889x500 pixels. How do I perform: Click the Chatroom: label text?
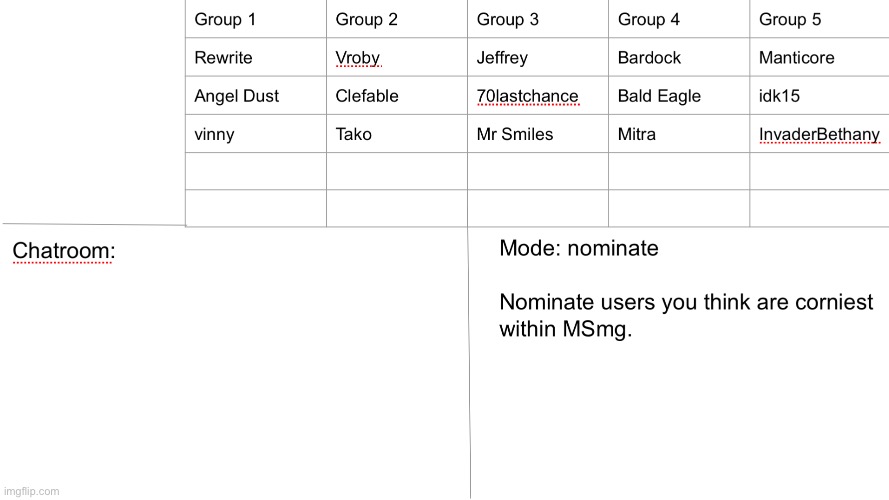click(x=64, y=251)
